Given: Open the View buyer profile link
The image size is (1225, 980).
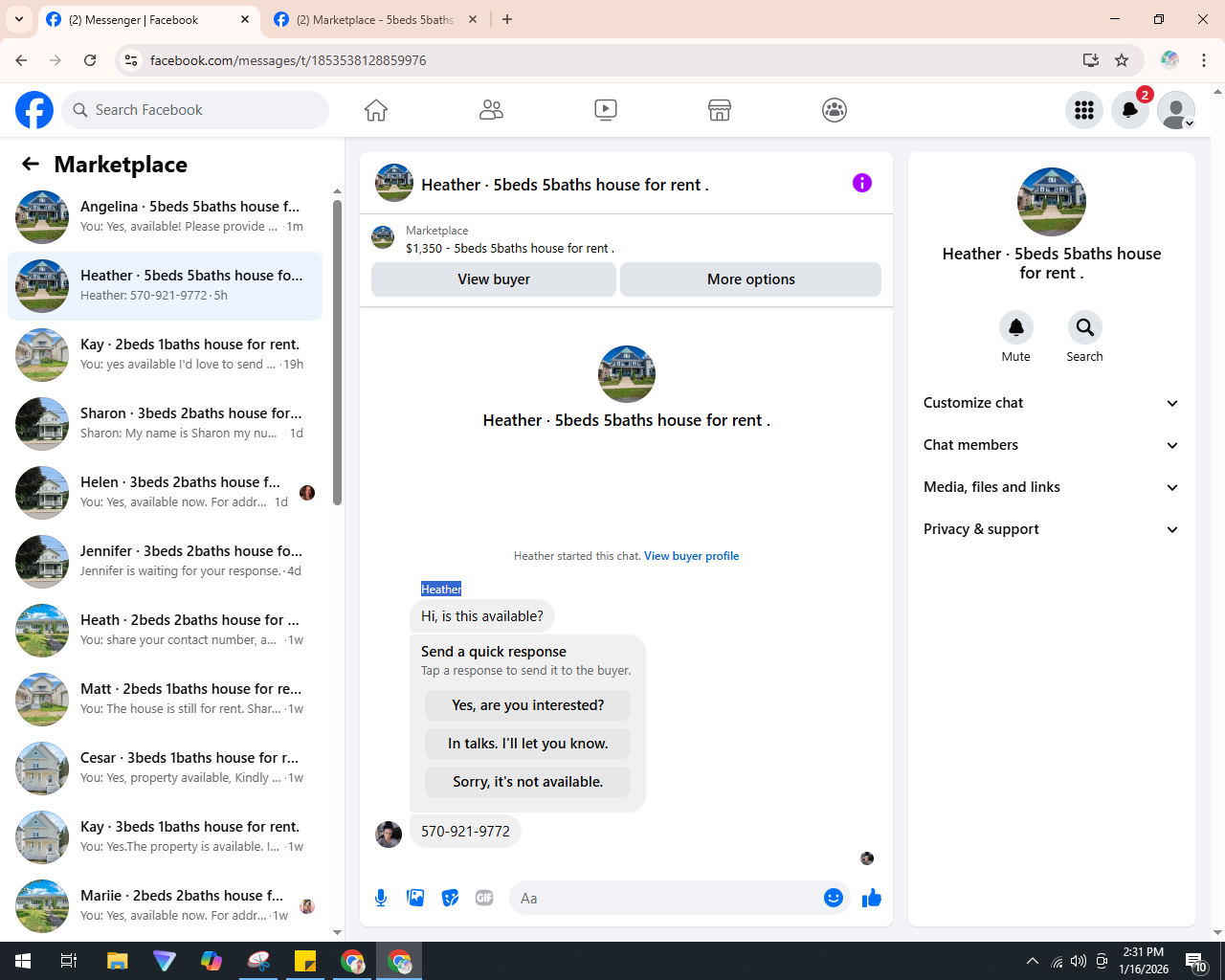Looking at the screenshot, I should click(692, 556).
